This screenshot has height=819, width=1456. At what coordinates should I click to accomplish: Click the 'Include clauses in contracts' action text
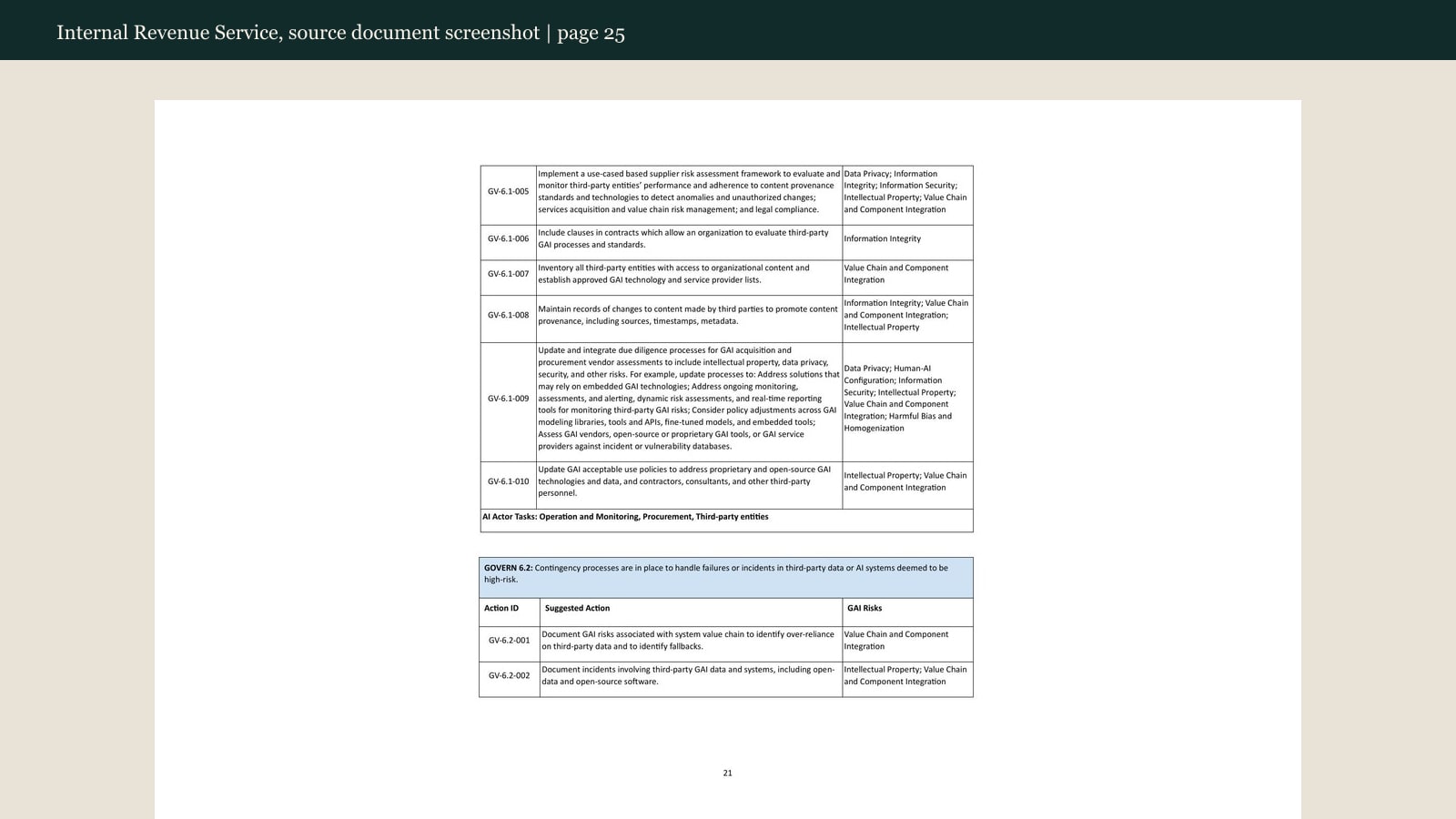683,238
